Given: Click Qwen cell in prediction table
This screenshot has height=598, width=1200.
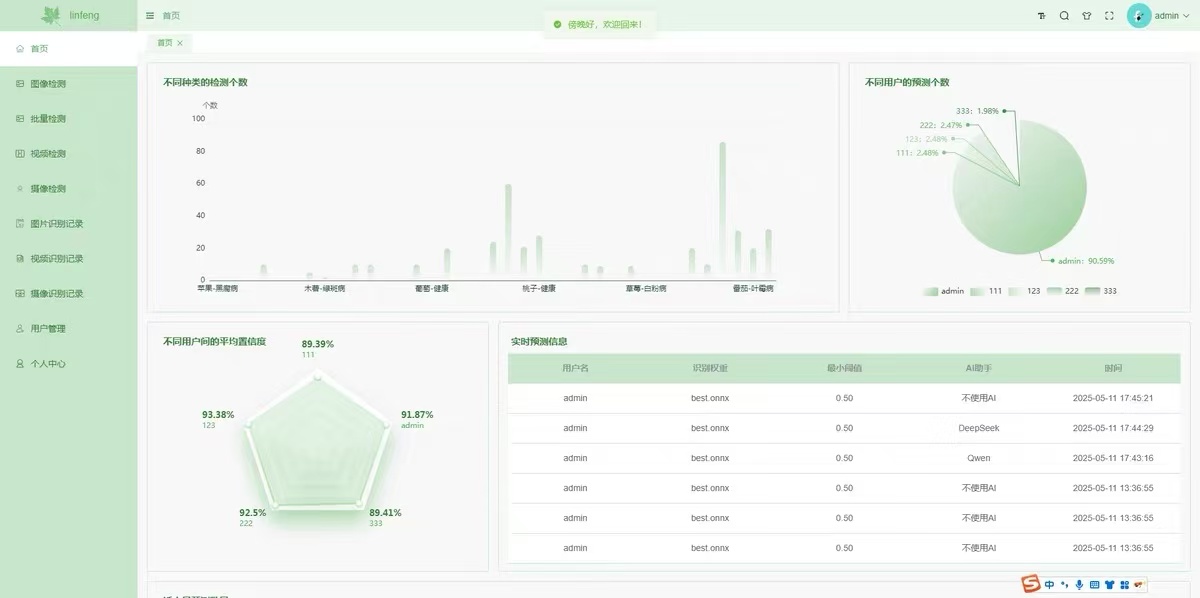Looking at the screenshot, I should point(979,458).
